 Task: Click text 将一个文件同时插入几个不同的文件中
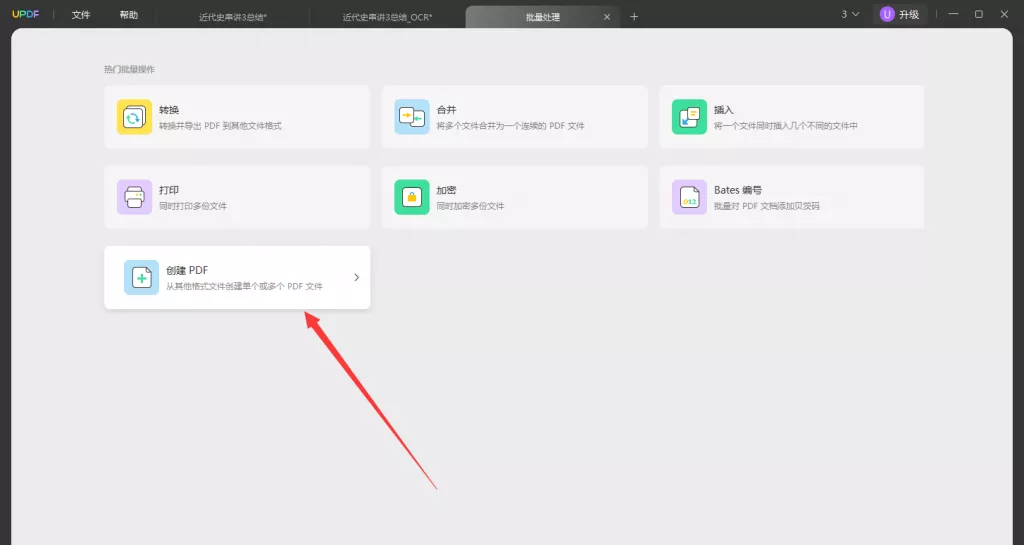(786, 125)
